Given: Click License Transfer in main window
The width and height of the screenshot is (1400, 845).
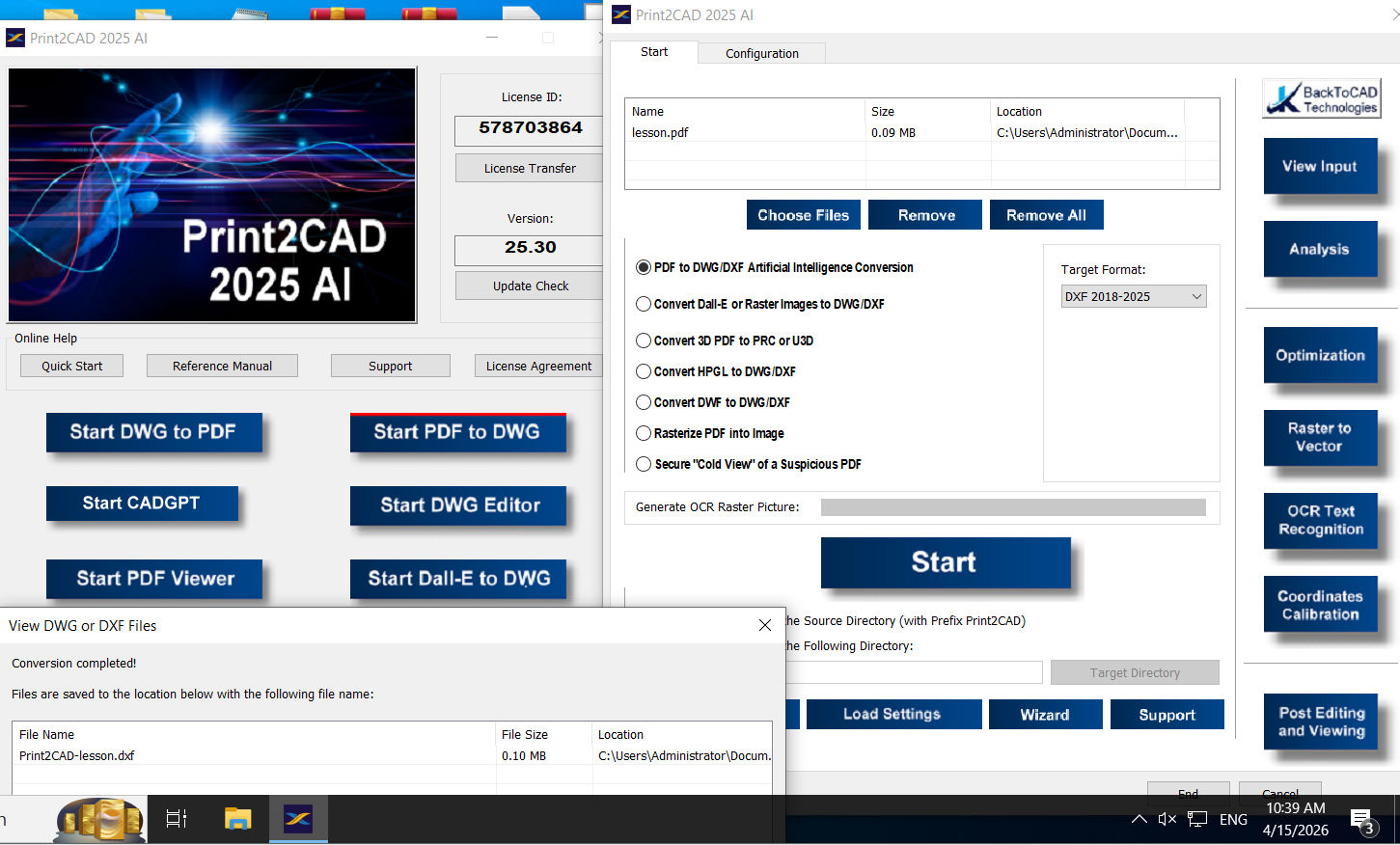Looking at the screenshot, I should (x=530, y=168).
